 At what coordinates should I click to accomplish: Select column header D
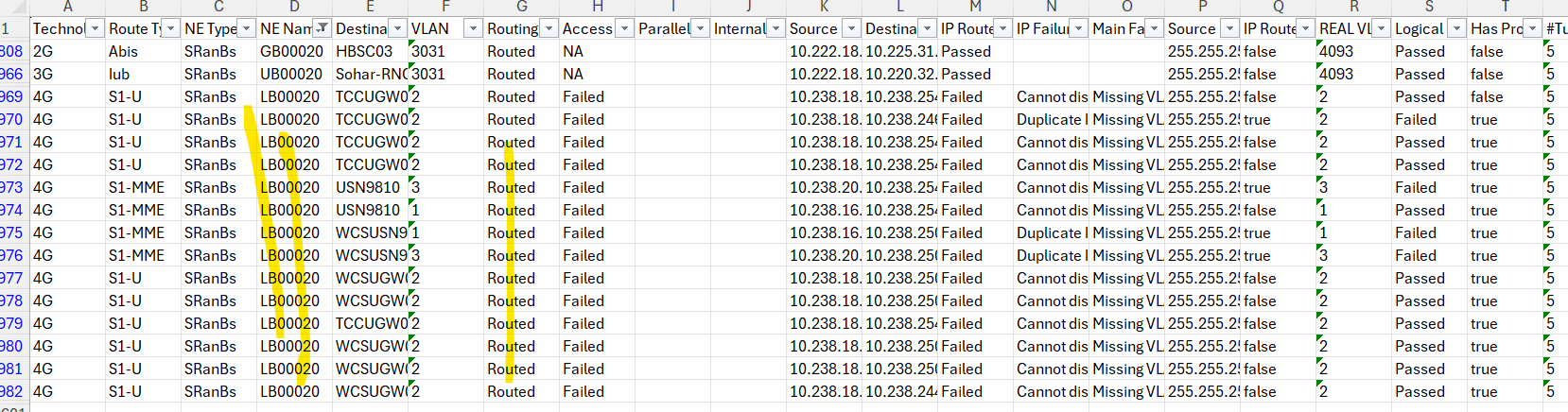tap(294, 7)
